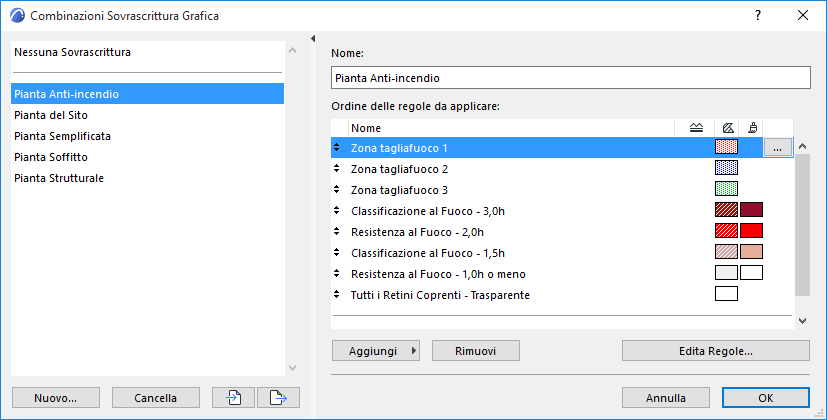827x420 pixels.
Task: Click the surface override column header icon
Action: (x=751, y=128)
